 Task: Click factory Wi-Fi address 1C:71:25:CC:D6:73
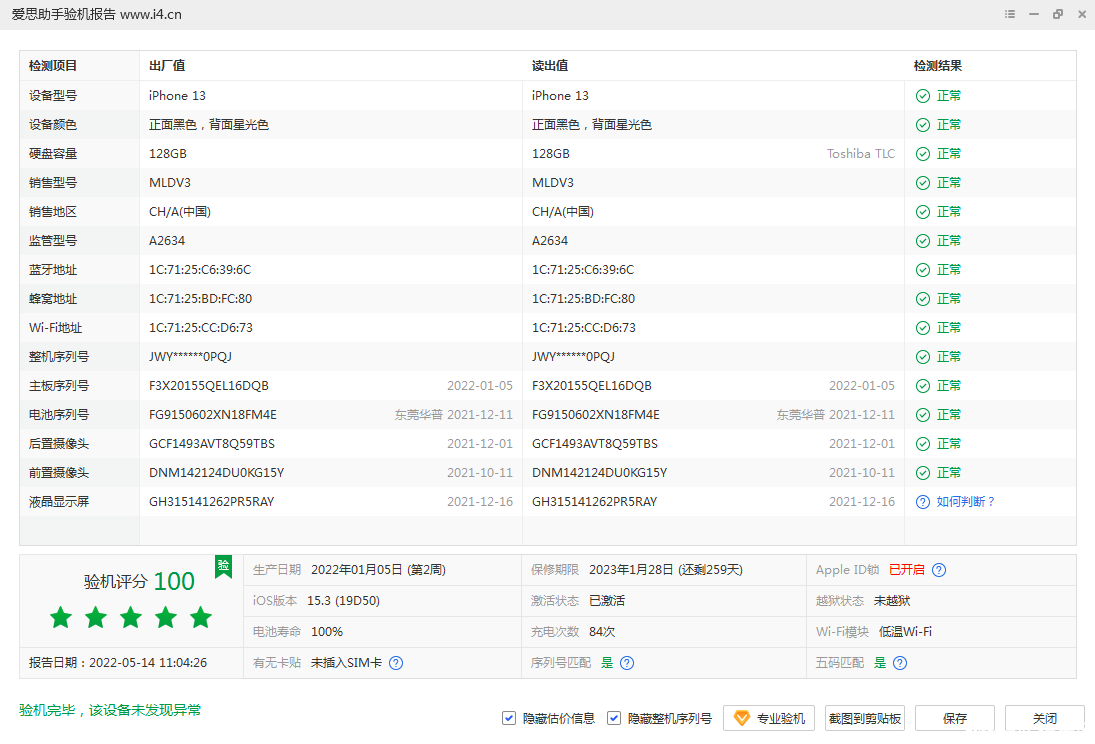tap(201, 328)
